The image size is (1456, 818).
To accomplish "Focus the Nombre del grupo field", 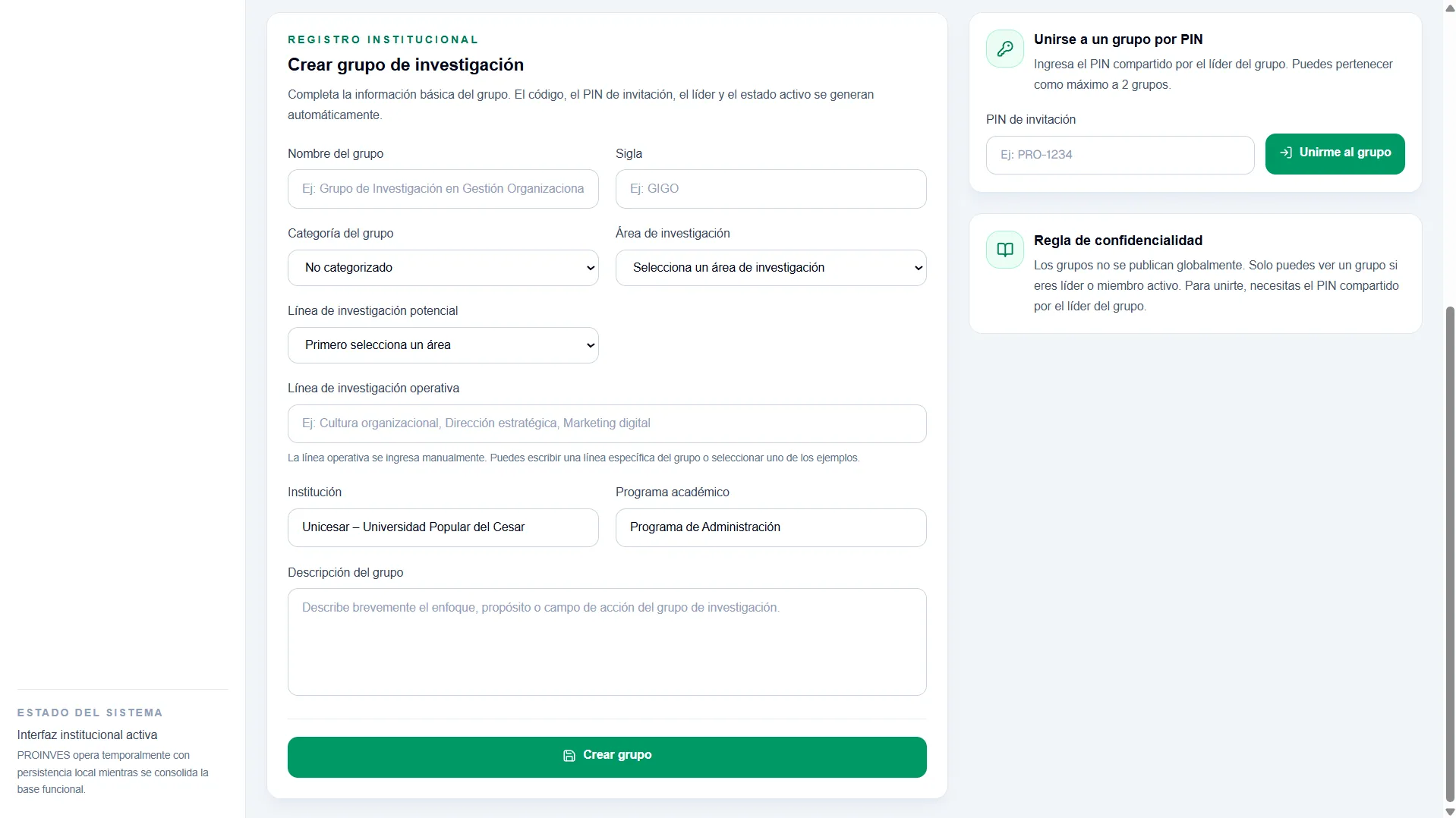I will (x=443, y=189).
